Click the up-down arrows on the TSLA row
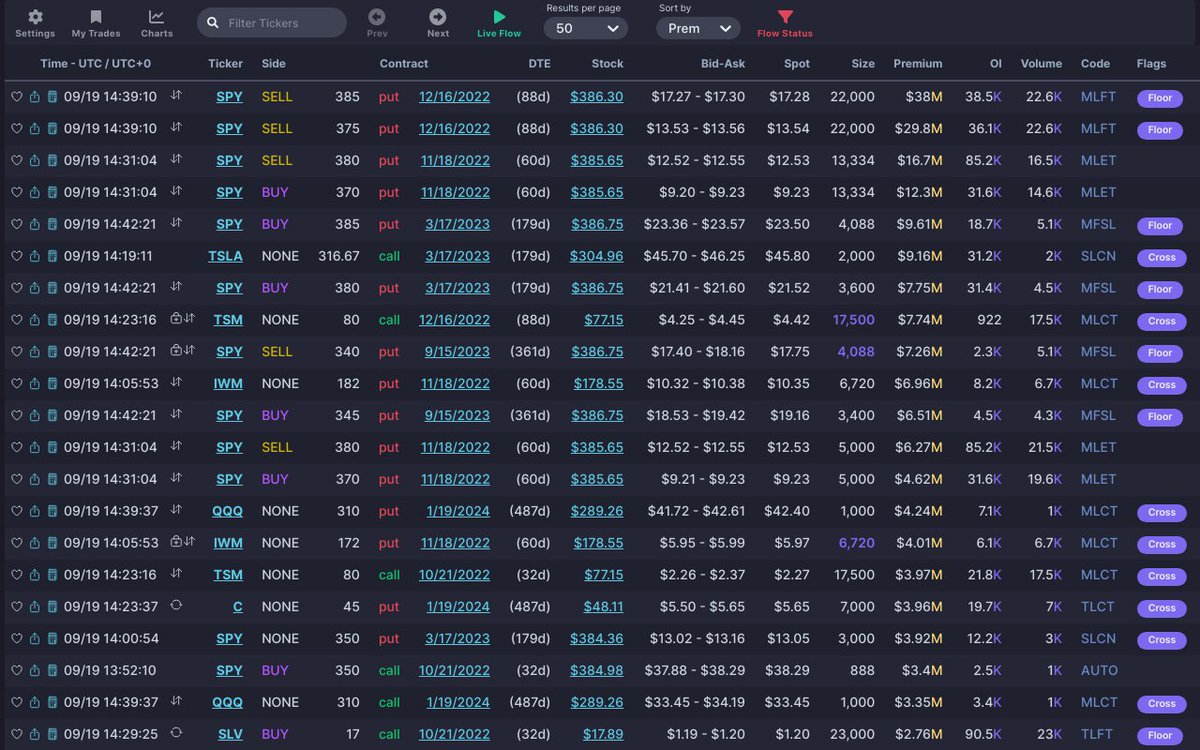The image size is (1200, 750). click(177, 256)
